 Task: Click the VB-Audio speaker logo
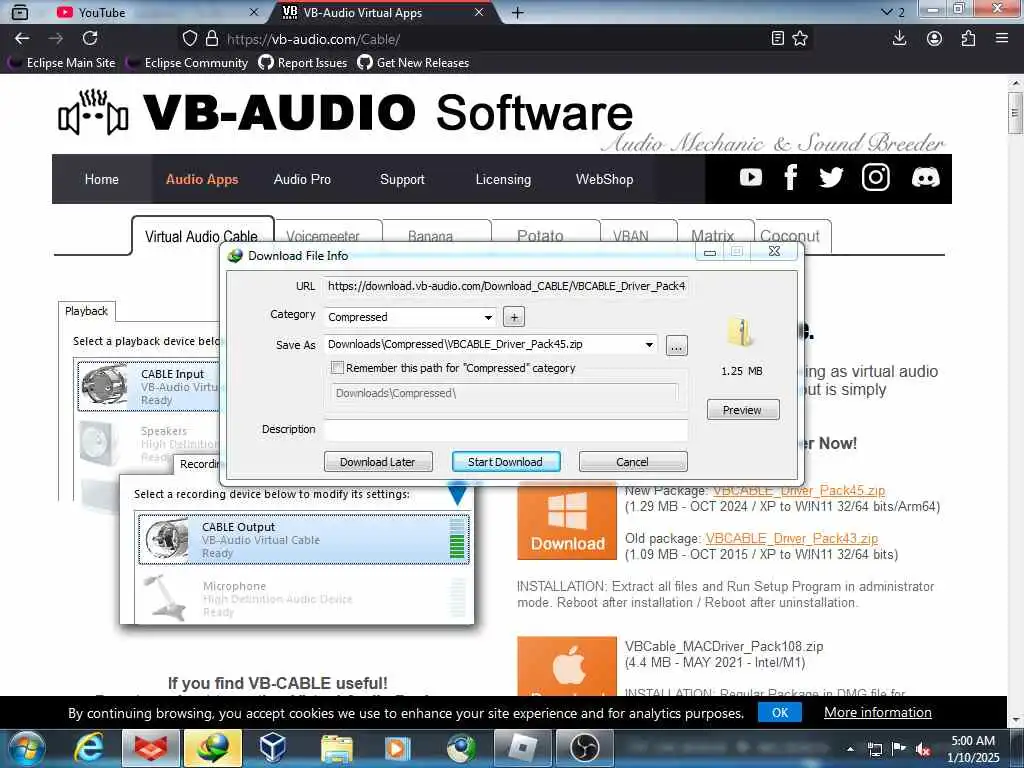(x=93, y=113)
